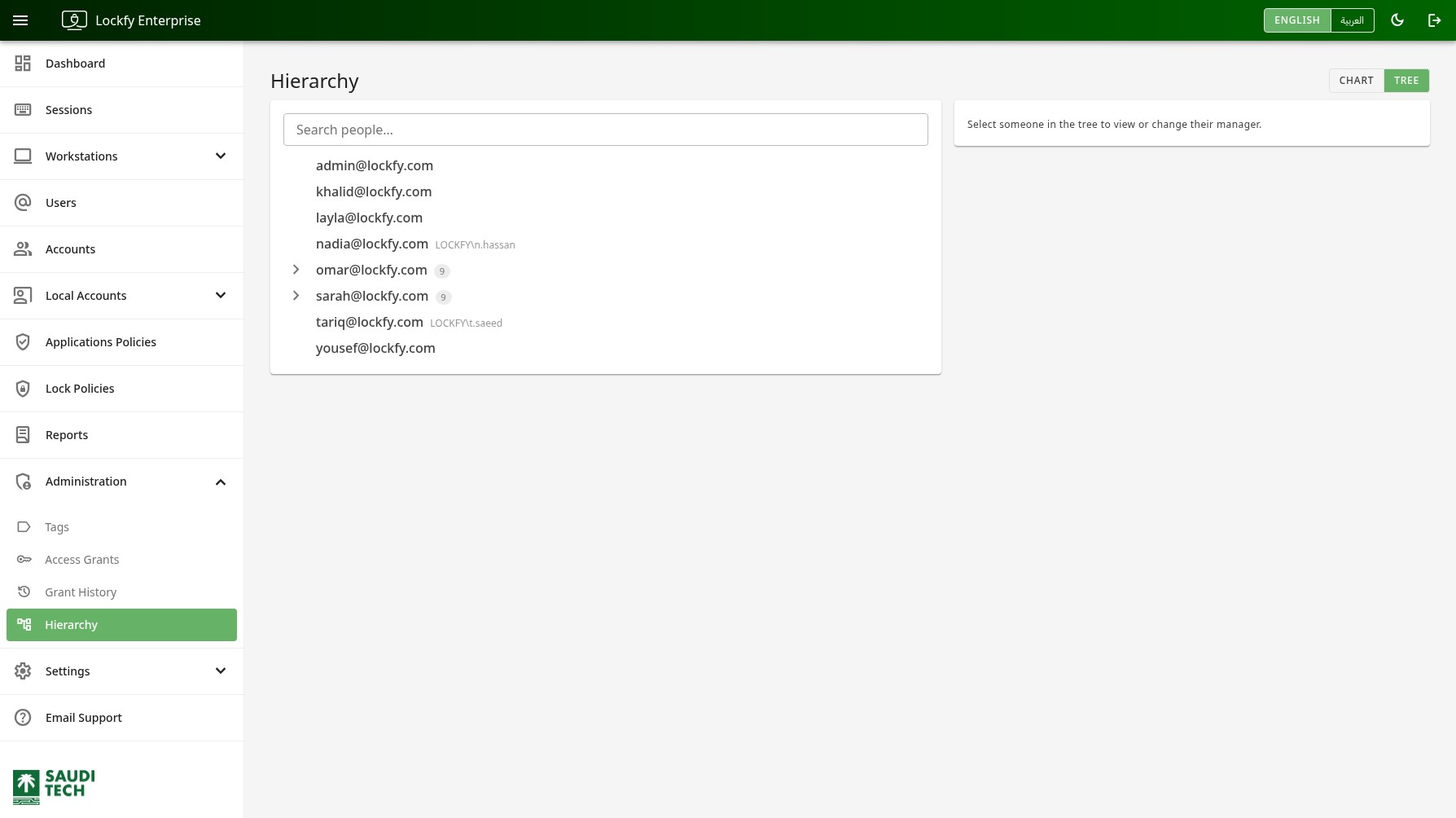Select yousef@lockfy.com in the tree
This screenshot has height=818, width=1456.
[375, 348]
